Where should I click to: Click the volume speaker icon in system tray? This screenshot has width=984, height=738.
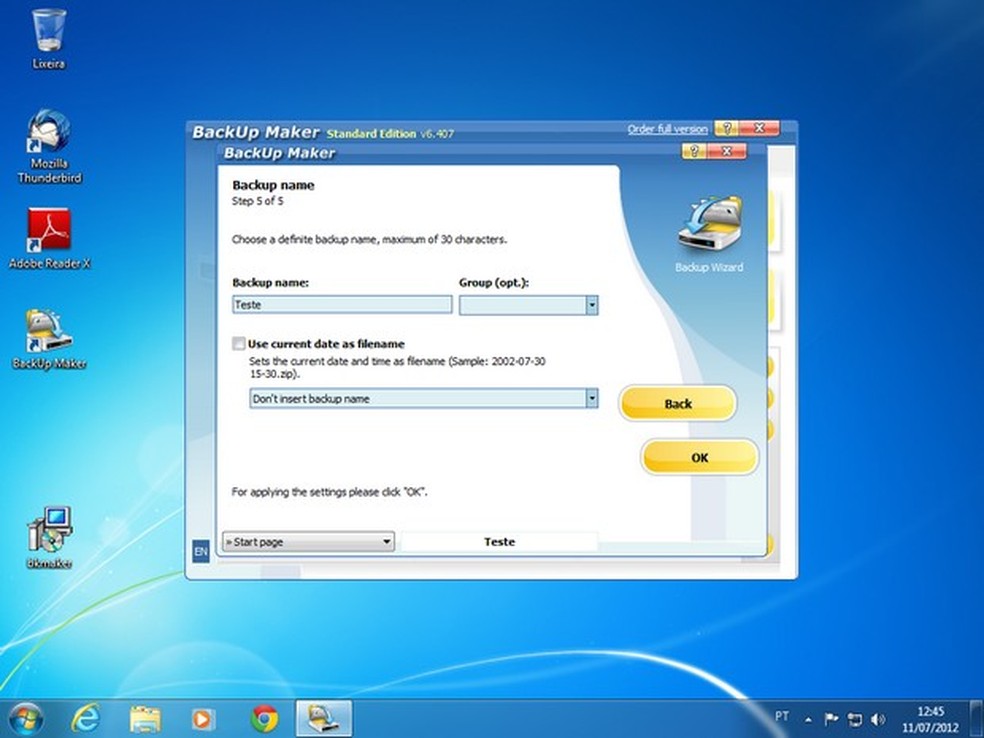pos(878,719)
